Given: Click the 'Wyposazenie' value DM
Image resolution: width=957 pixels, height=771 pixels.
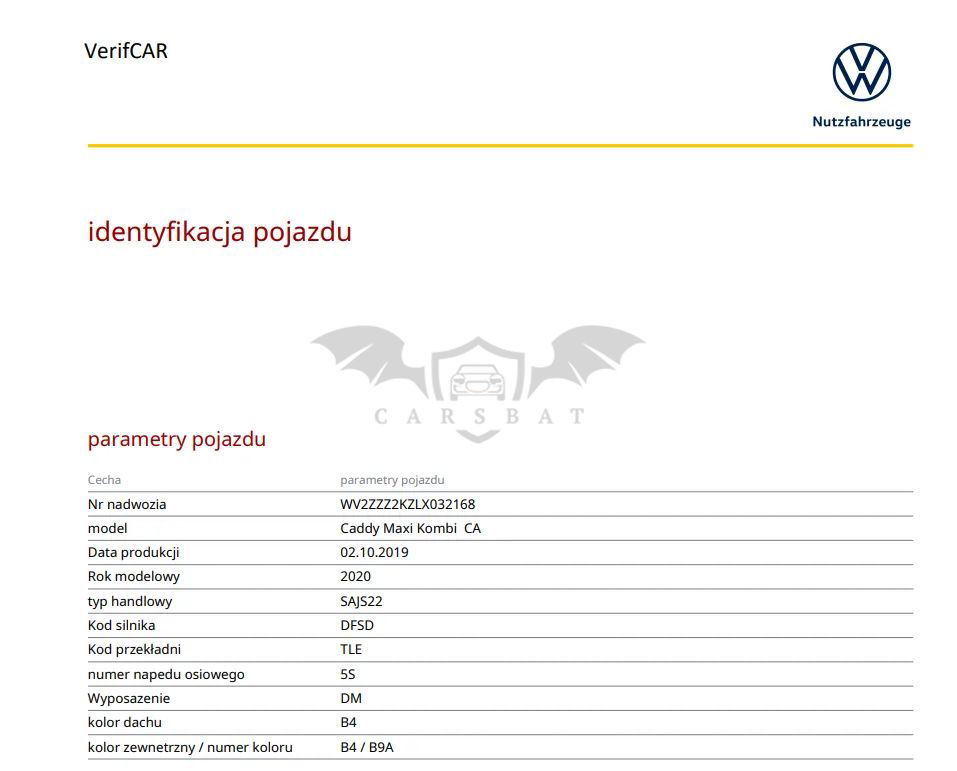Looking at the screenshot, I should tap(351, 698).
